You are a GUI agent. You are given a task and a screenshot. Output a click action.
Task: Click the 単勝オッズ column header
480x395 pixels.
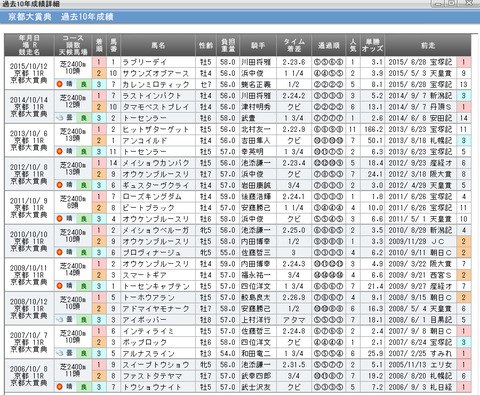click(x=372, y=45)
